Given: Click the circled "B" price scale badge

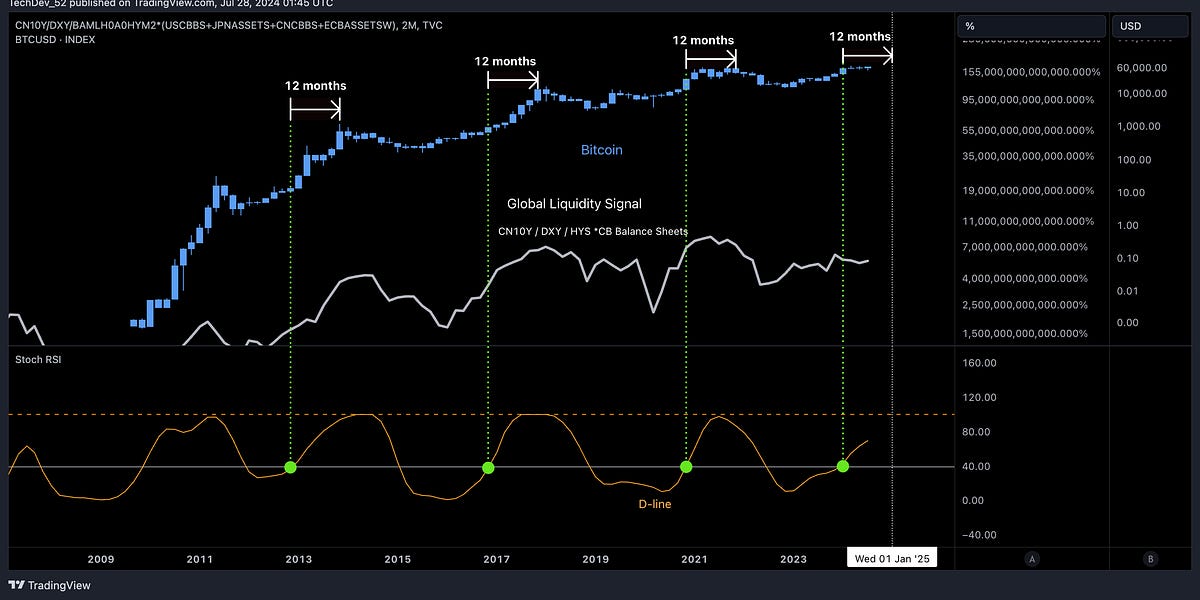Looking at the screenshot, I should click(1151, 560).
